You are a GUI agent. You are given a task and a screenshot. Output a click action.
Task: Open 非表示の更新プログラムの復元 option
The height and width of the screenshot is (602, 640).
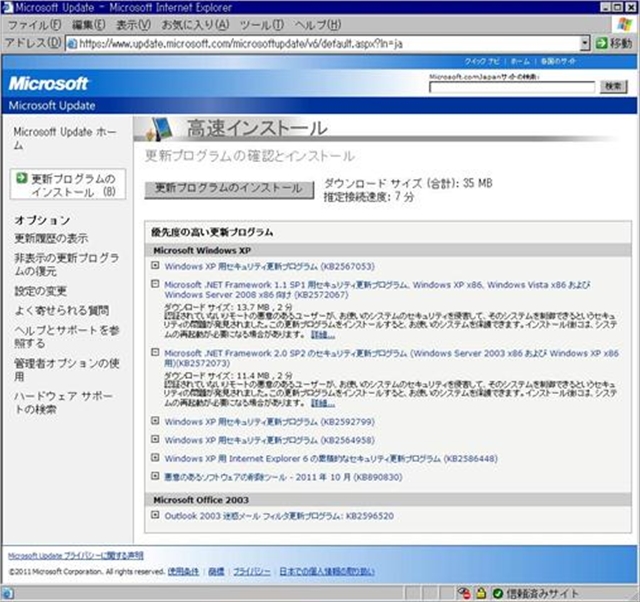(x=67, y=264)
